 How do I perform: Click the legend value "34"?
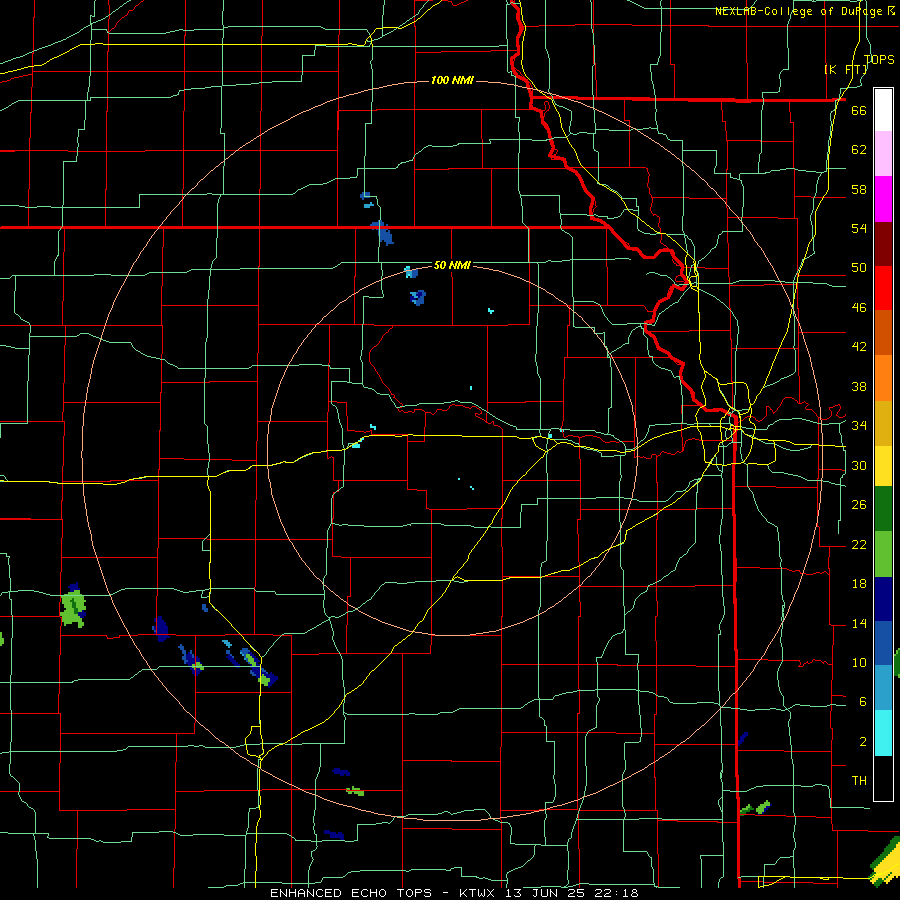pos(859,426)
